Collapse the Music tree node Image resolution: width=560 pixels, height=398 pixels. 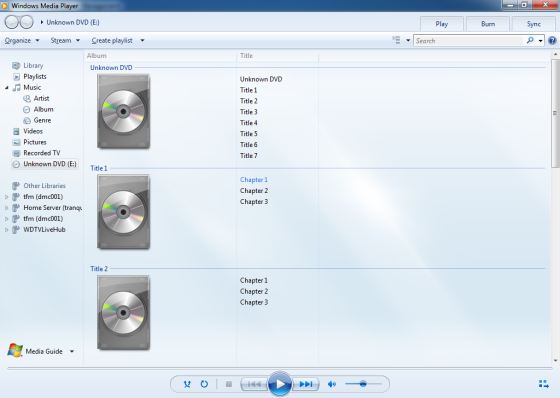(x=7, y=88)
